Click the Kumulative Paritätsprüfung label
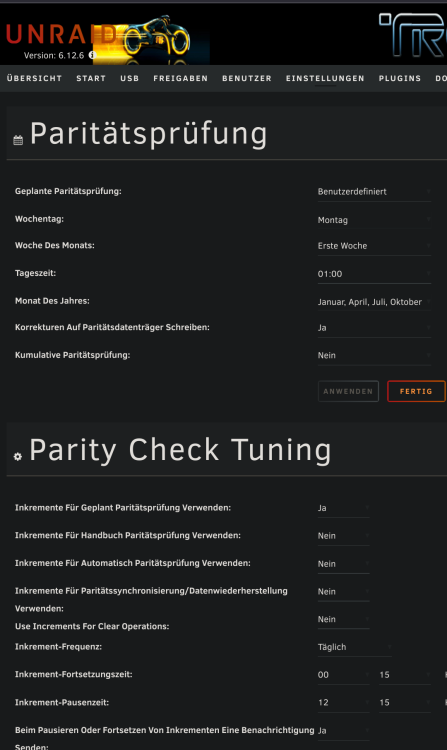The height and width of the screenshot is (750, 447). pyautogui.click(x=72, y=355)
